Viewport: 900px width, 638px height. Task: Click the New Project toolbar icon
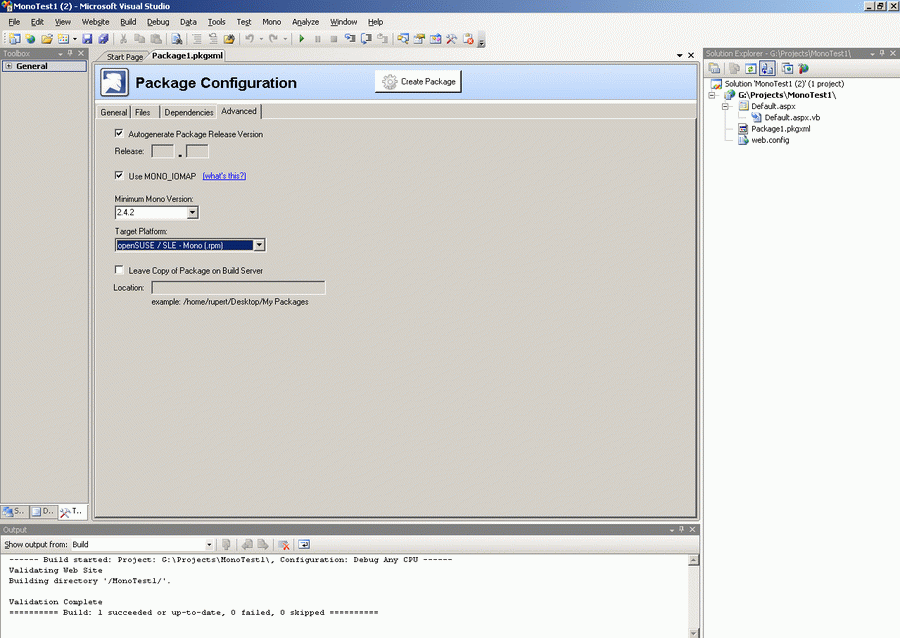(14, 38)
